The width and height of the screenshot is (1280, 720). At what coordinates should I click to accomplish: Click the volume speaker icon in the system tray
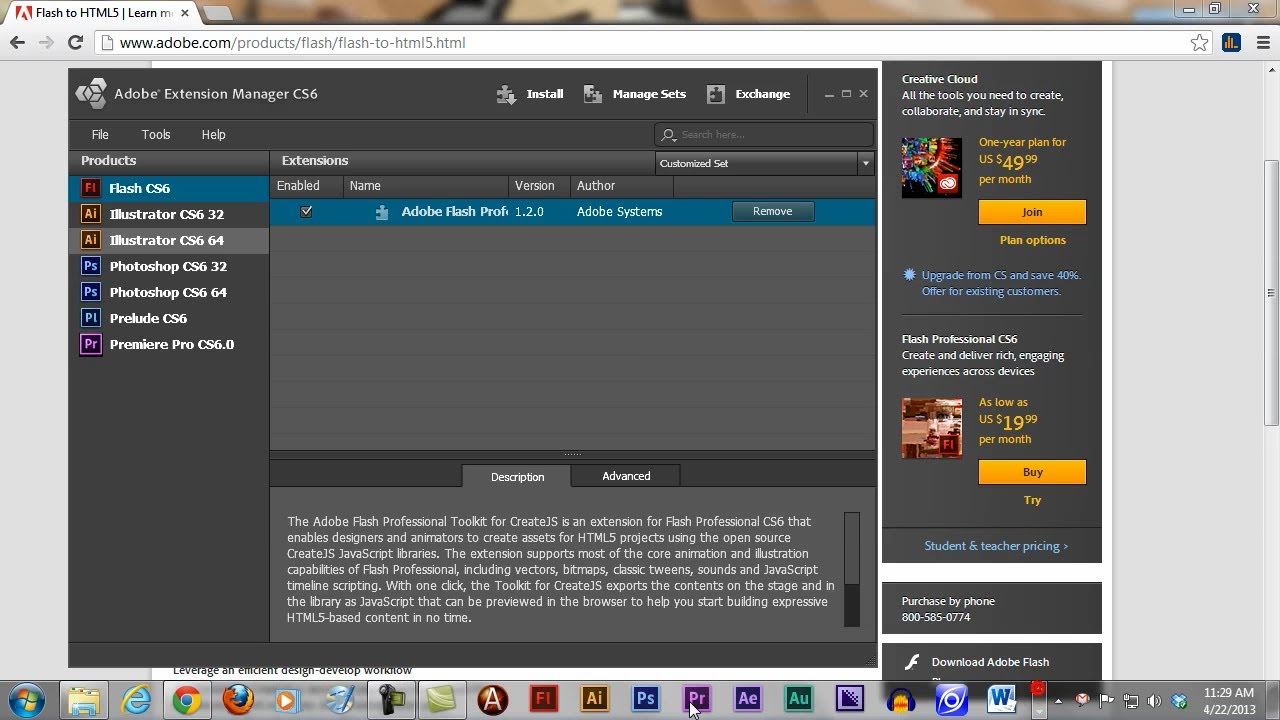coord(1155,701)
